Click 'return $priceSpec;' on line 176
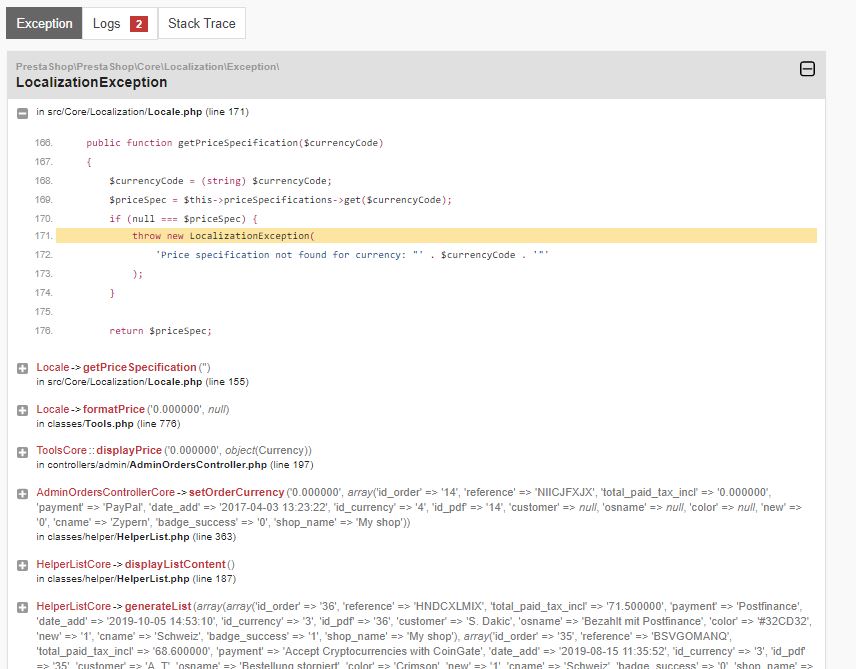Screen dimensions: 856x669 click(x=160, y=331)
